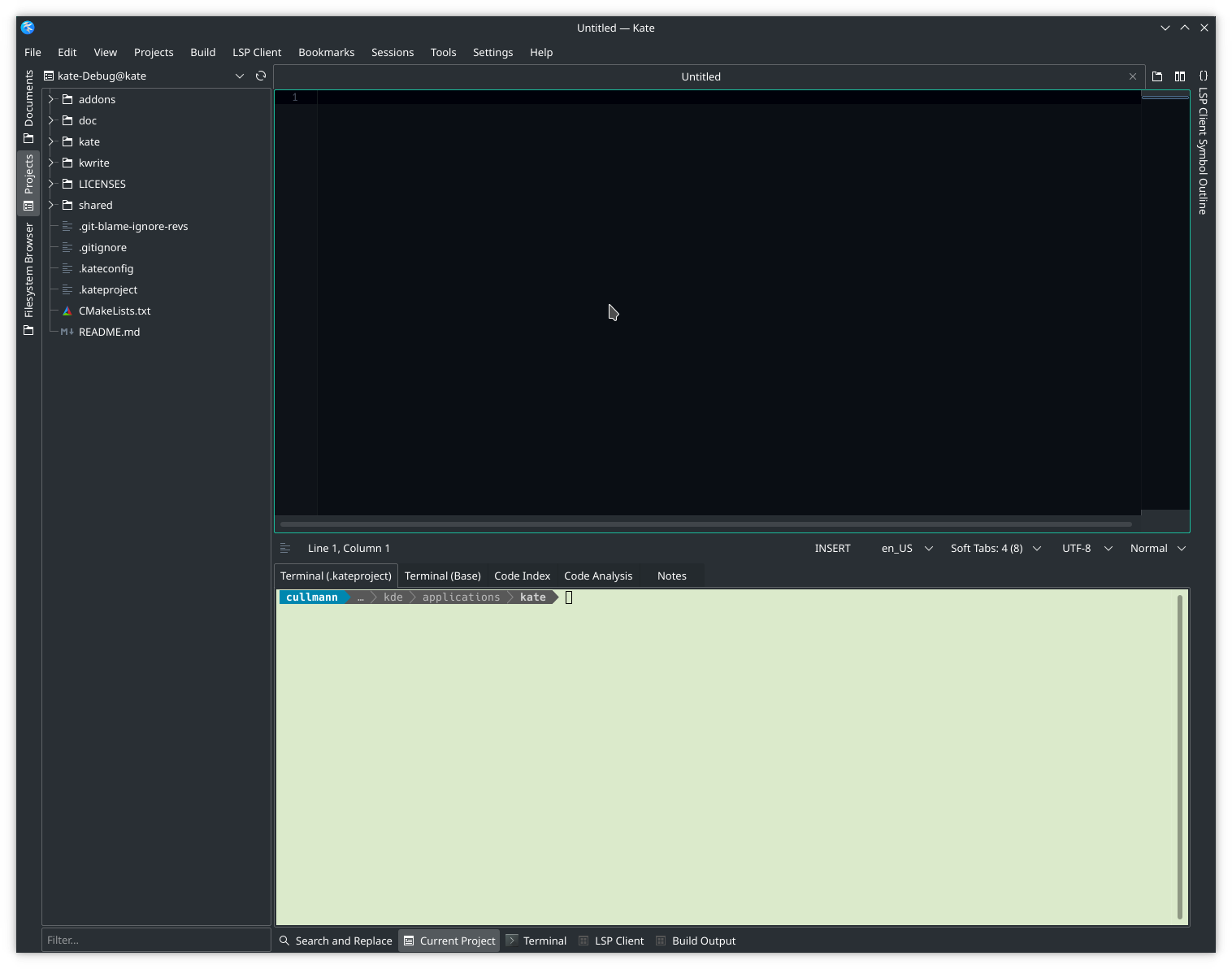Open the en_US dictionary dropdown
Image resolution: width=1232 pixels, height=969 pixels.
(907, 549)
